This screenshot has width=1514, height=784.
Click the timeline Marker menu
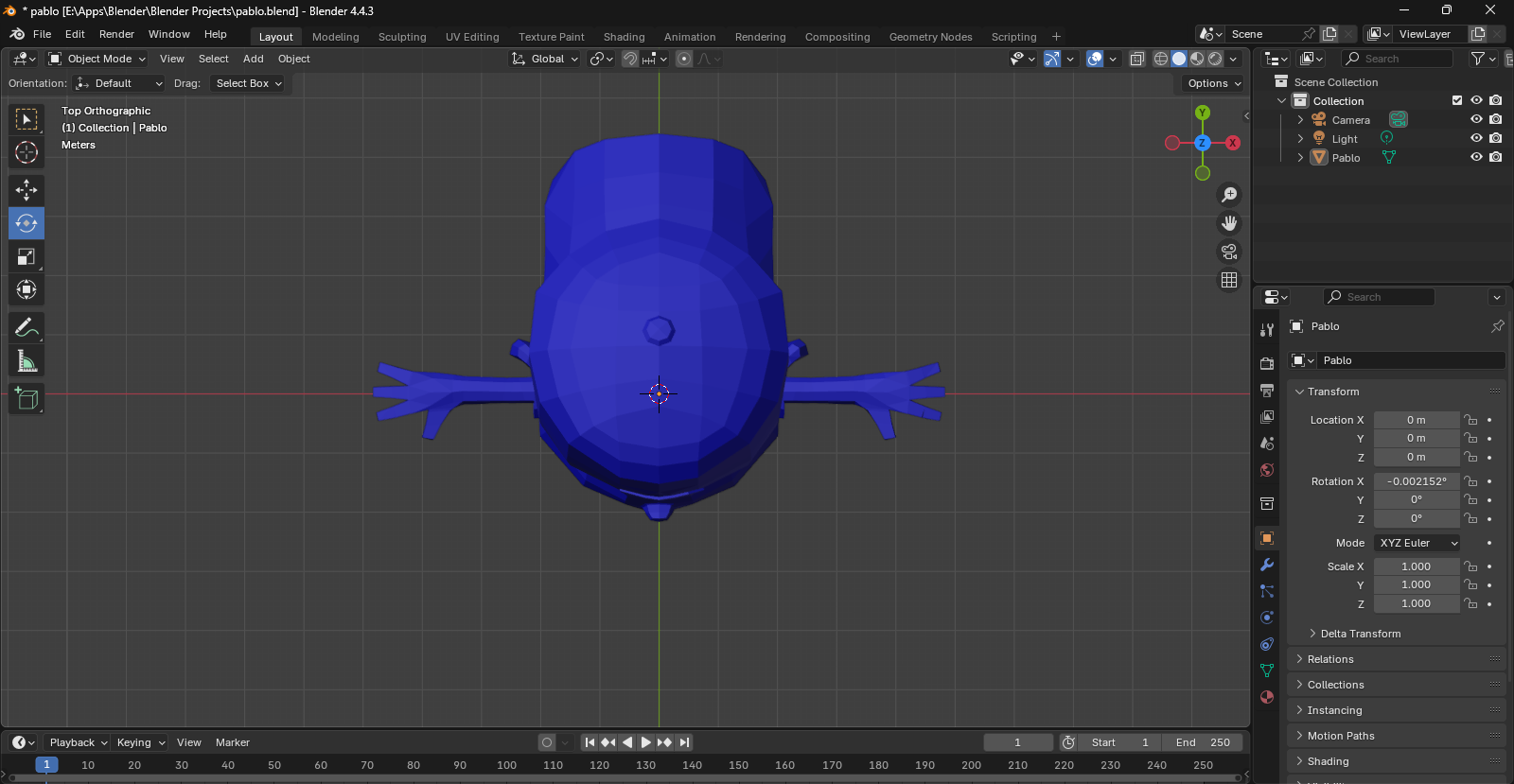point(232,742)
